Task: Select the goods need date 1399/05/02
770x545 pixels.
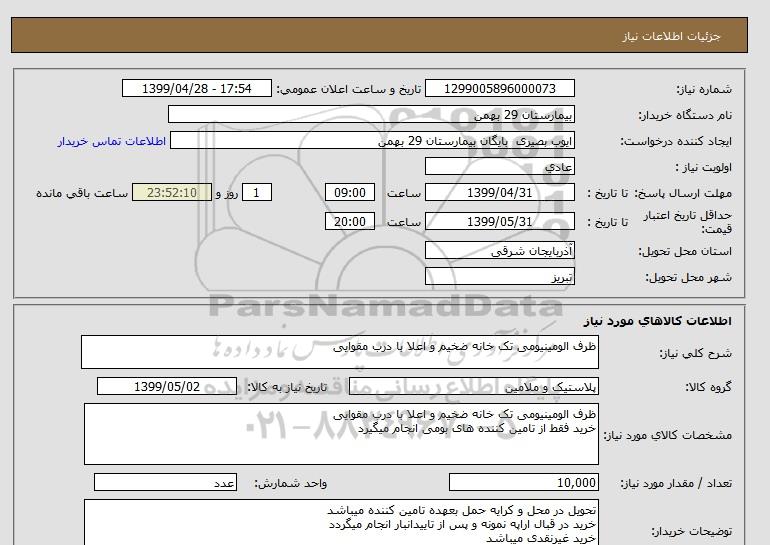Action: (167, 386)
